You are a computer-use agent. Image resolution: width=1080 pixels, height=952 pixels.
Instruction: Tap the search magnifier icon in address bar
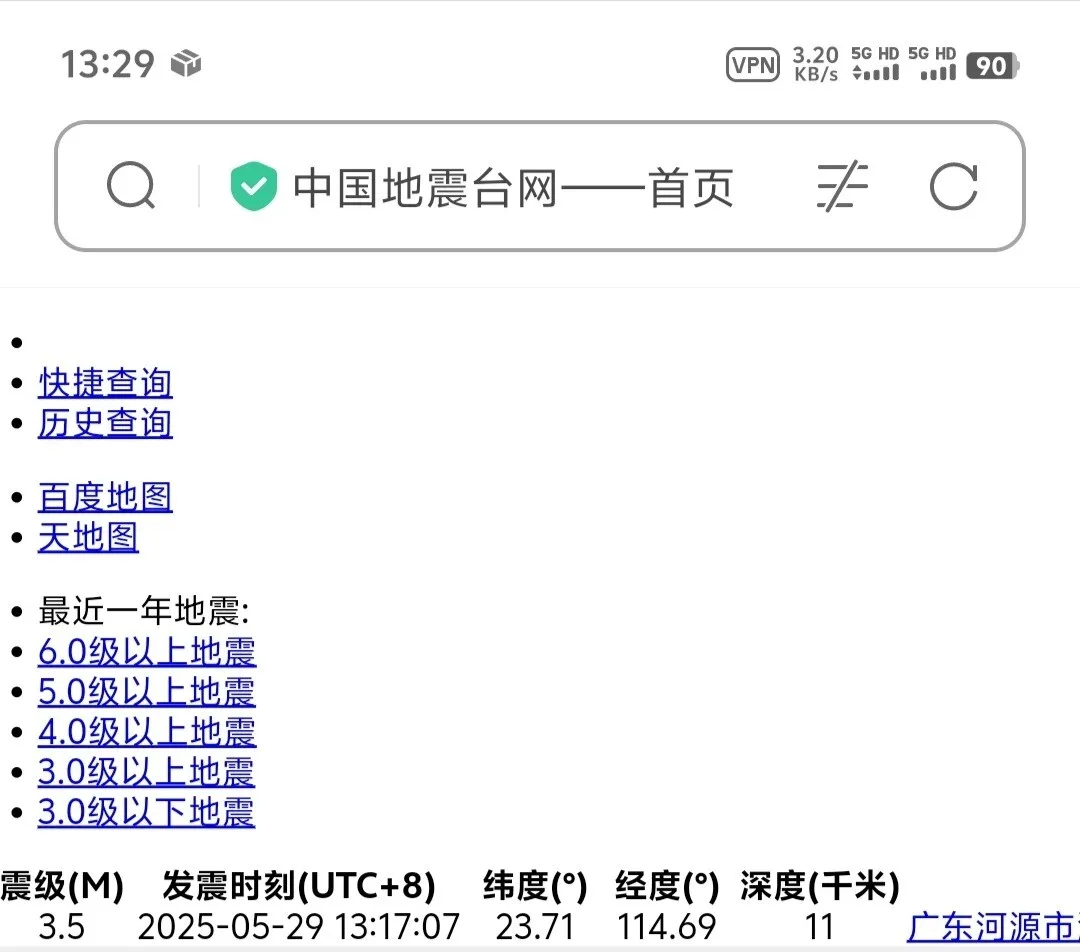coord(131,187)
